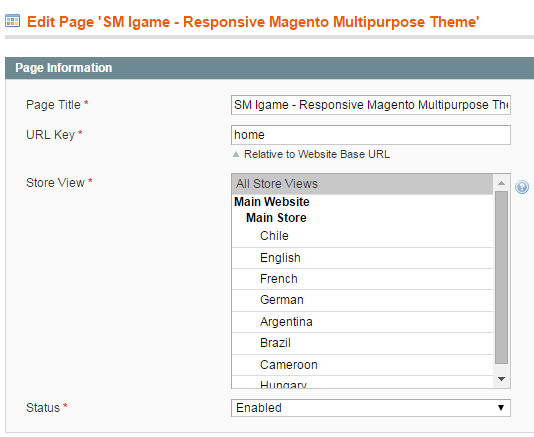Screen dimensions: 534x437
Task: Select partially visible Hungary store view
Action: click(362, 382)
